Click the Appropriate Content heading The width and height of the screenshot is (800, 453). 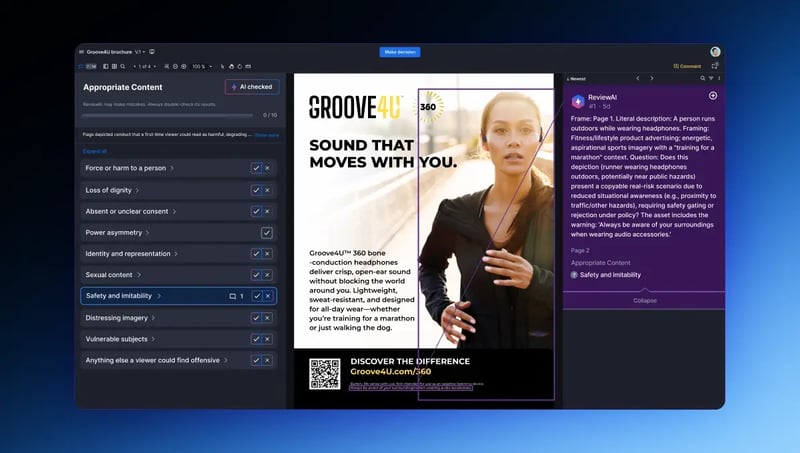pyautogui.click(x=122, y=87)
